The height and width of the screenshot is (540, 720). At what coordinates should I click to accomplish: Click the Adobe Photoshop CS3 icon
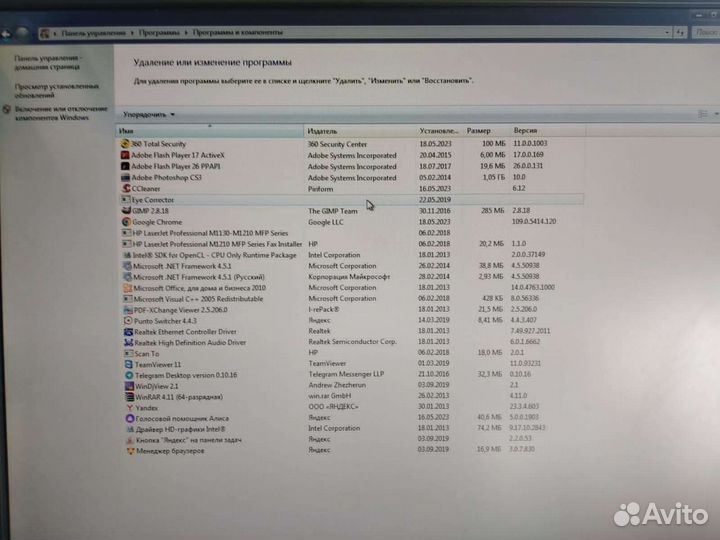click(x=125, y=177)
